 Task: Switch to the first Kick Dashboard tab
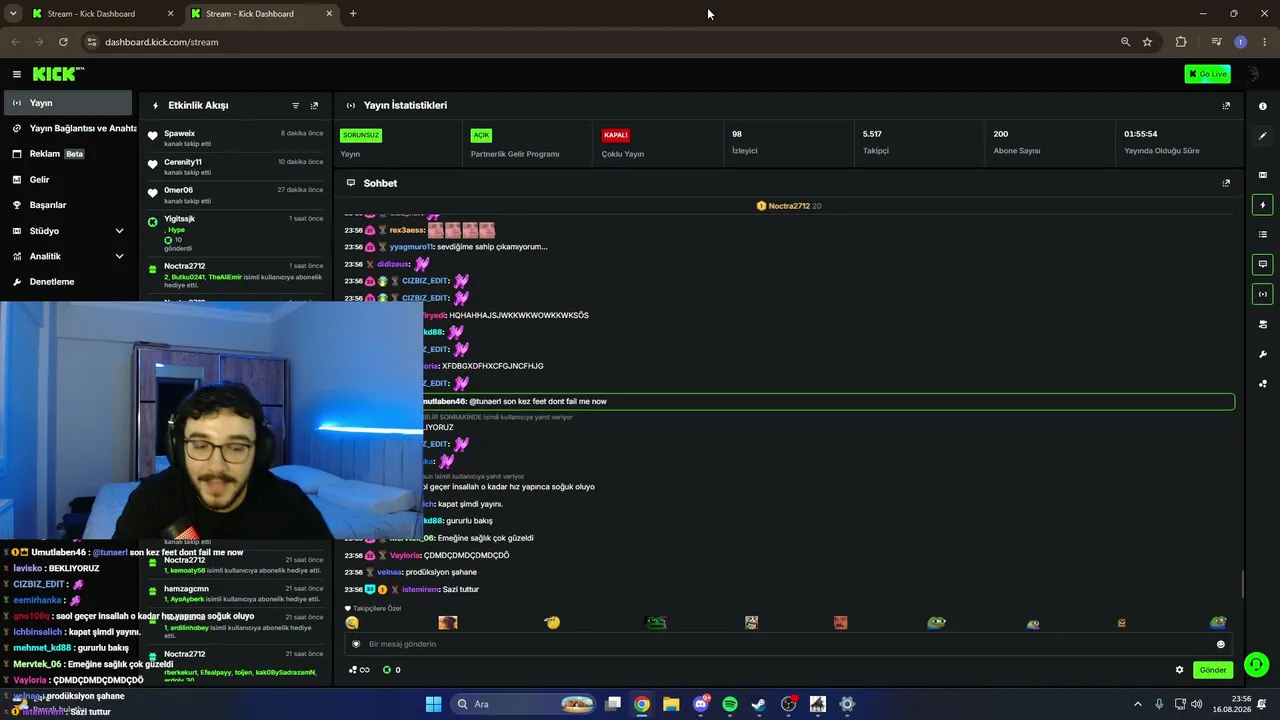tap(103, 14)
